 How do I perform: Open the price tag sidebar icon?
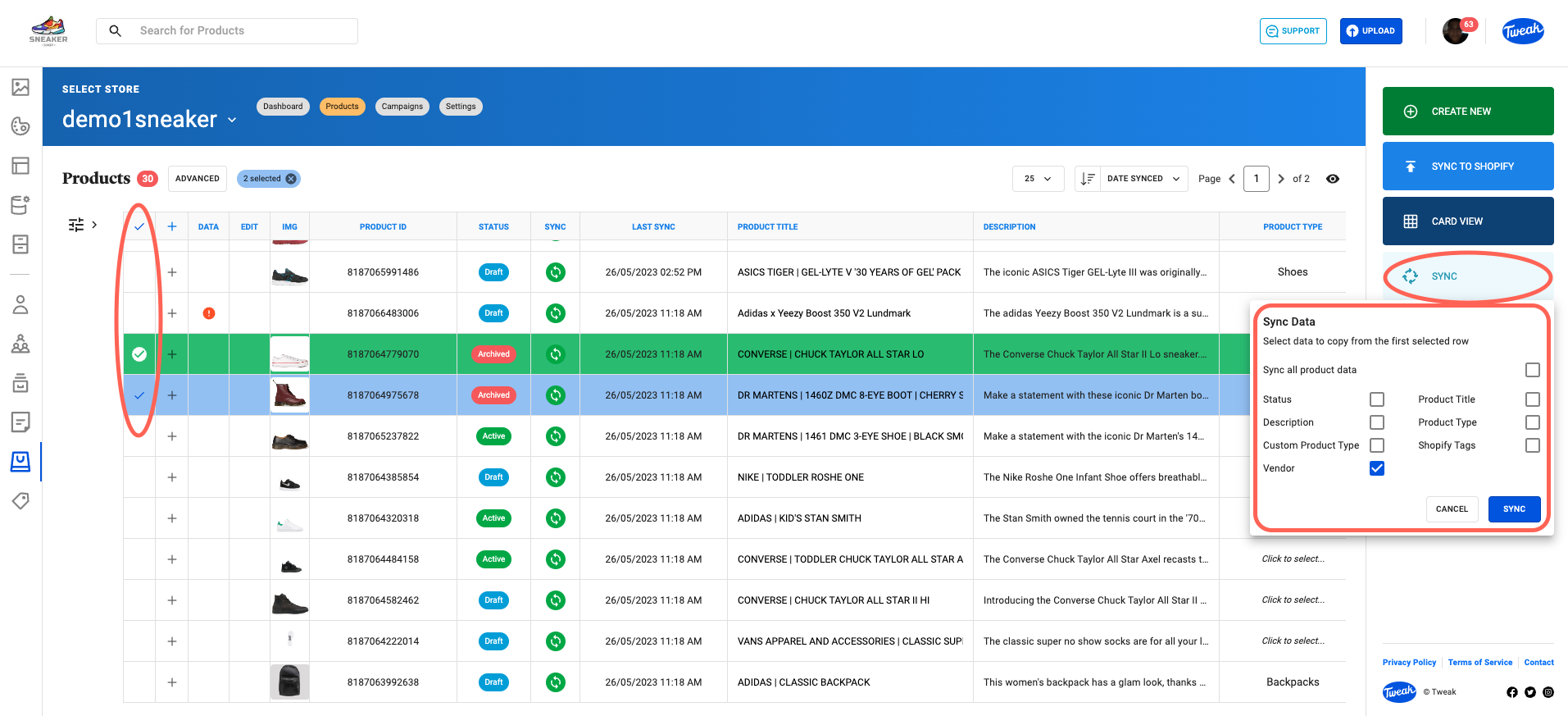(20, 501)
